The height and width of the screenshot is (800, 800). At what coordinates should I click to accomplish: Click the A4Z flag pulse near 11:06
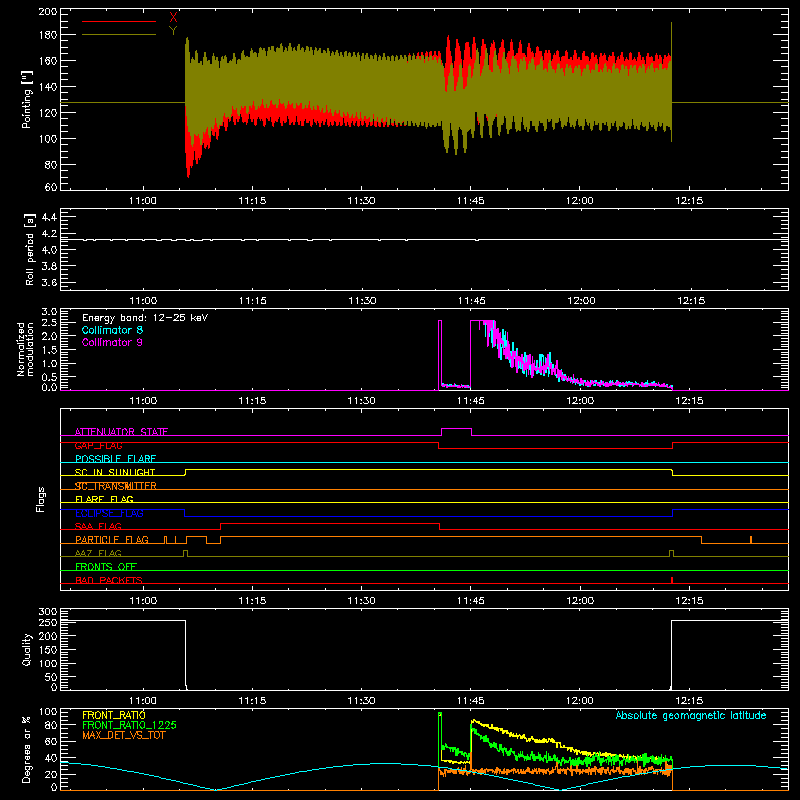point(185,553)
